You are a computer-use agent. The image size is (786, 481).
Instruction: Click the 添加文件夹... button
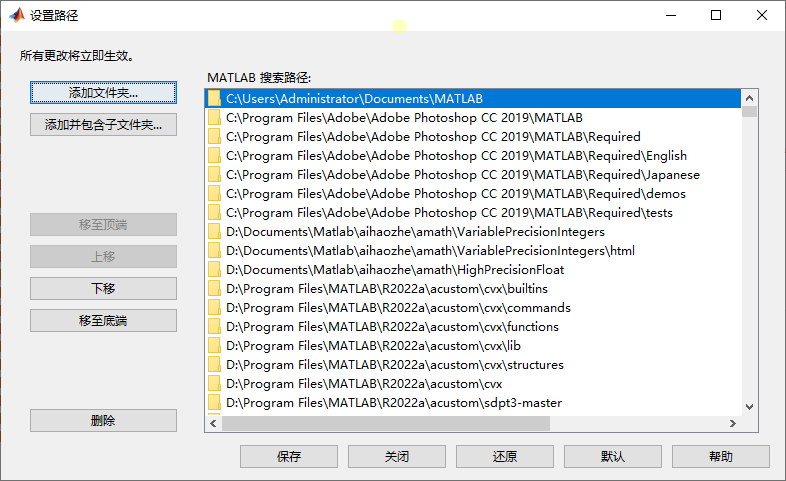(103, 93)
